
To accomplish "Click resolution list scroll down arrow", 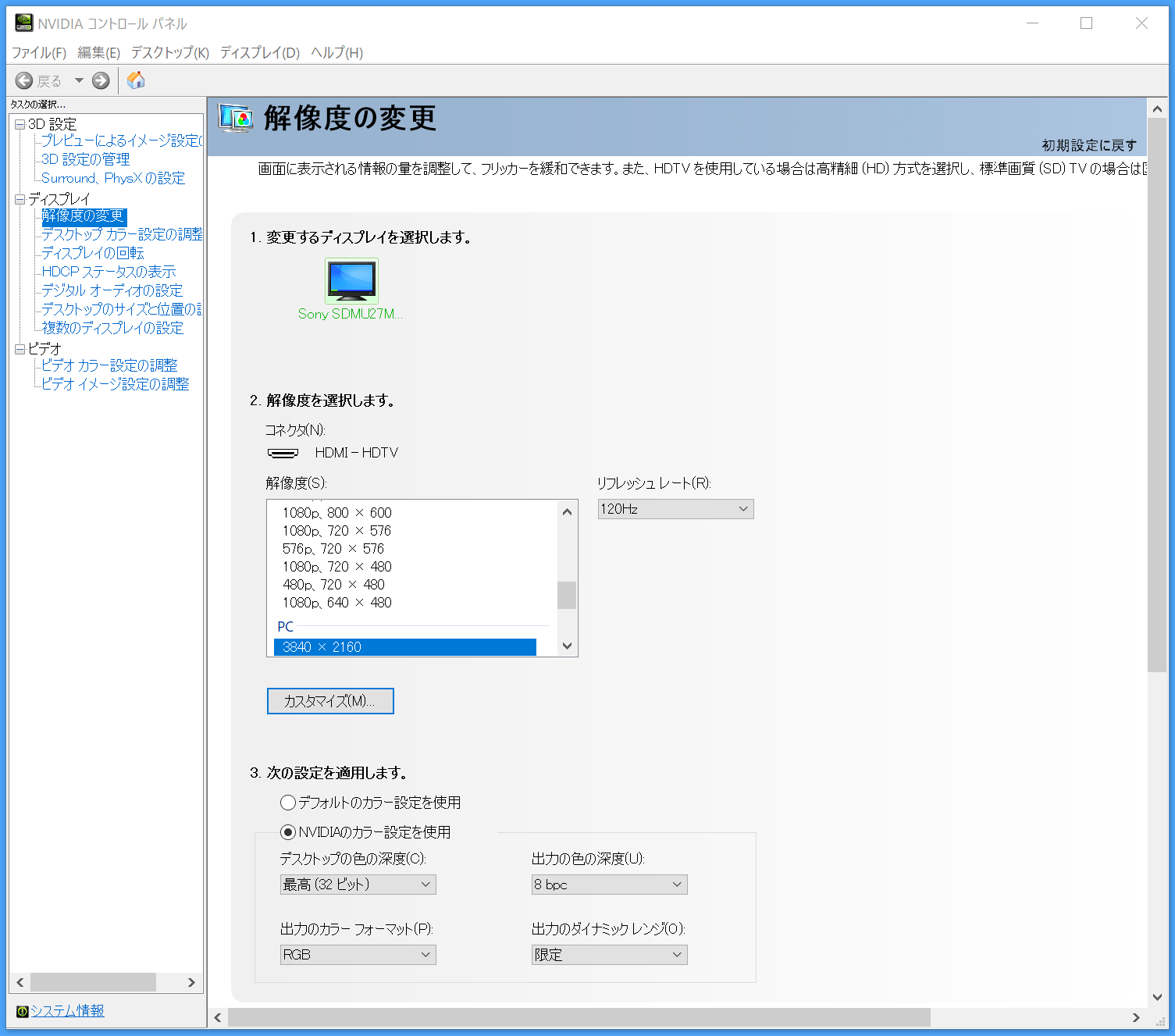I will [x=568, y=646].
